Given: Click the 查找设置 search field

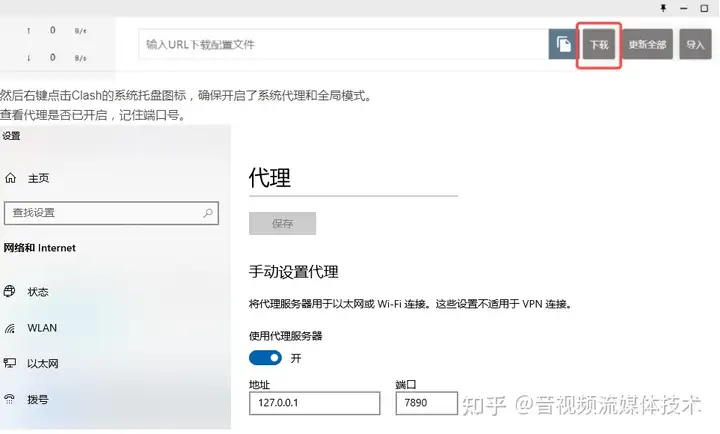Looking at the screenshot, I should click(x=111, y=213).
